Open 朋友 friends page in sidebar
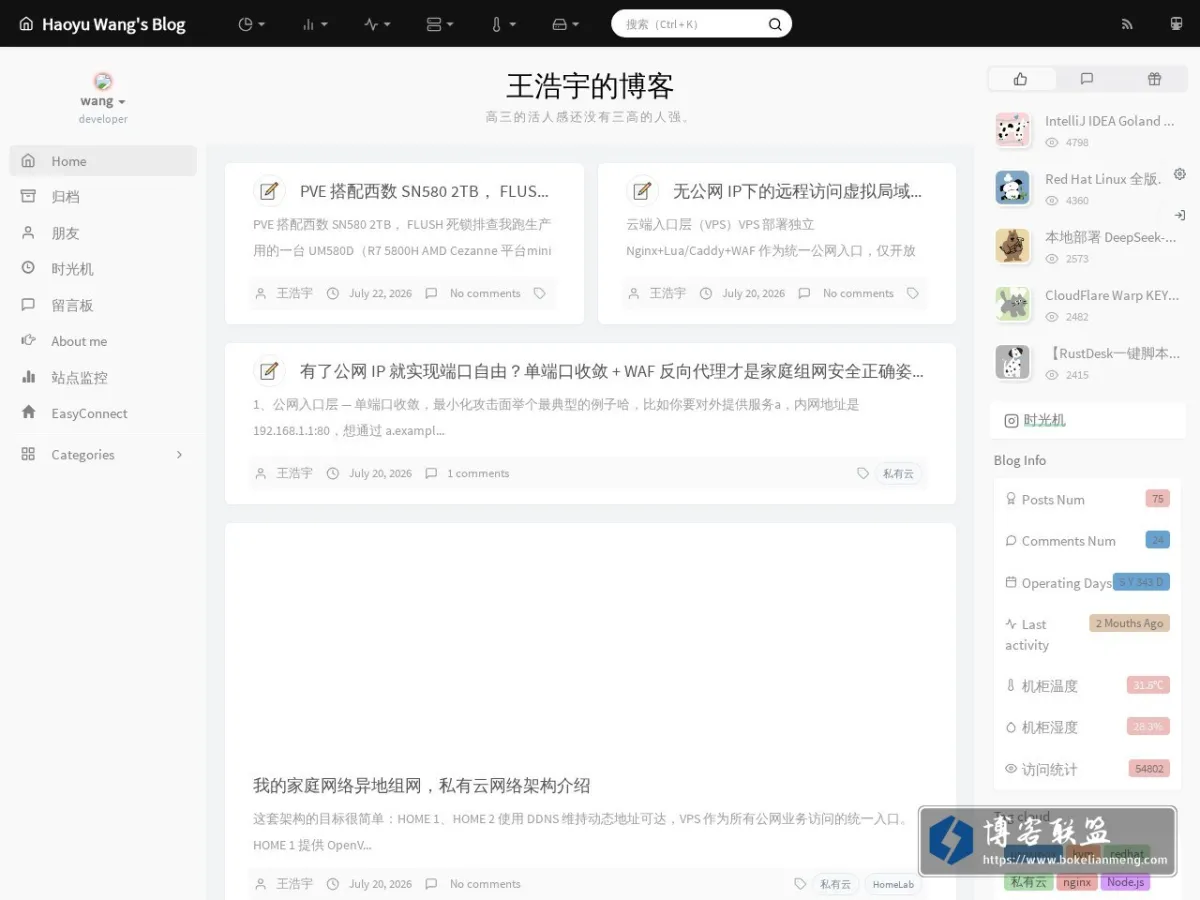 [103, 233]
